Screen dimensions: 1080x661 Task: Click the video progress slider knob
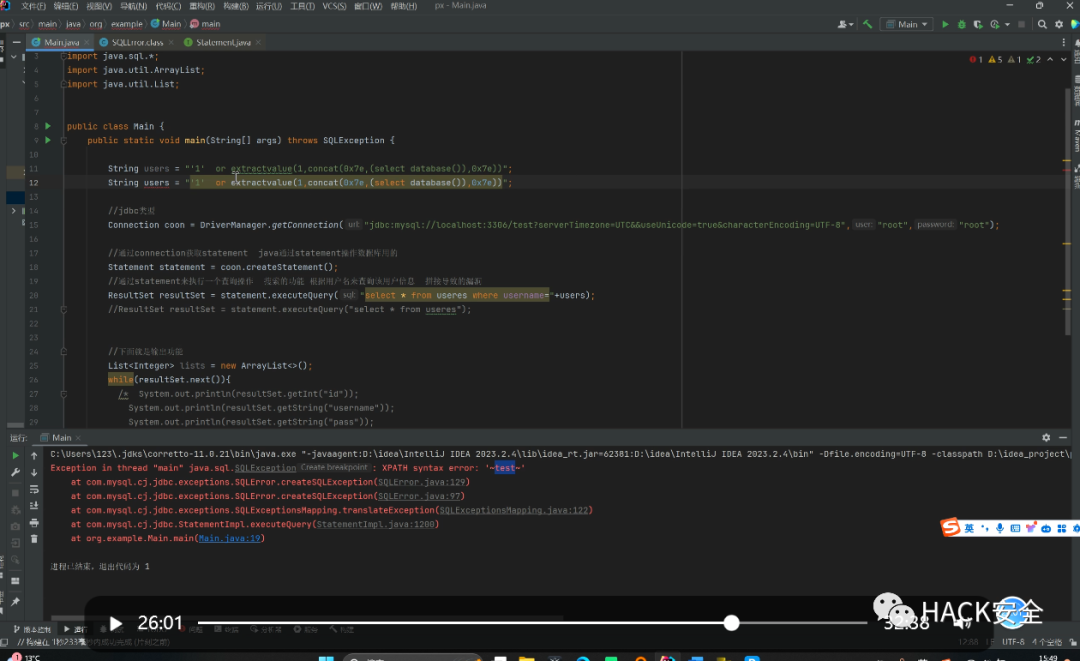[x=731, y=623]
